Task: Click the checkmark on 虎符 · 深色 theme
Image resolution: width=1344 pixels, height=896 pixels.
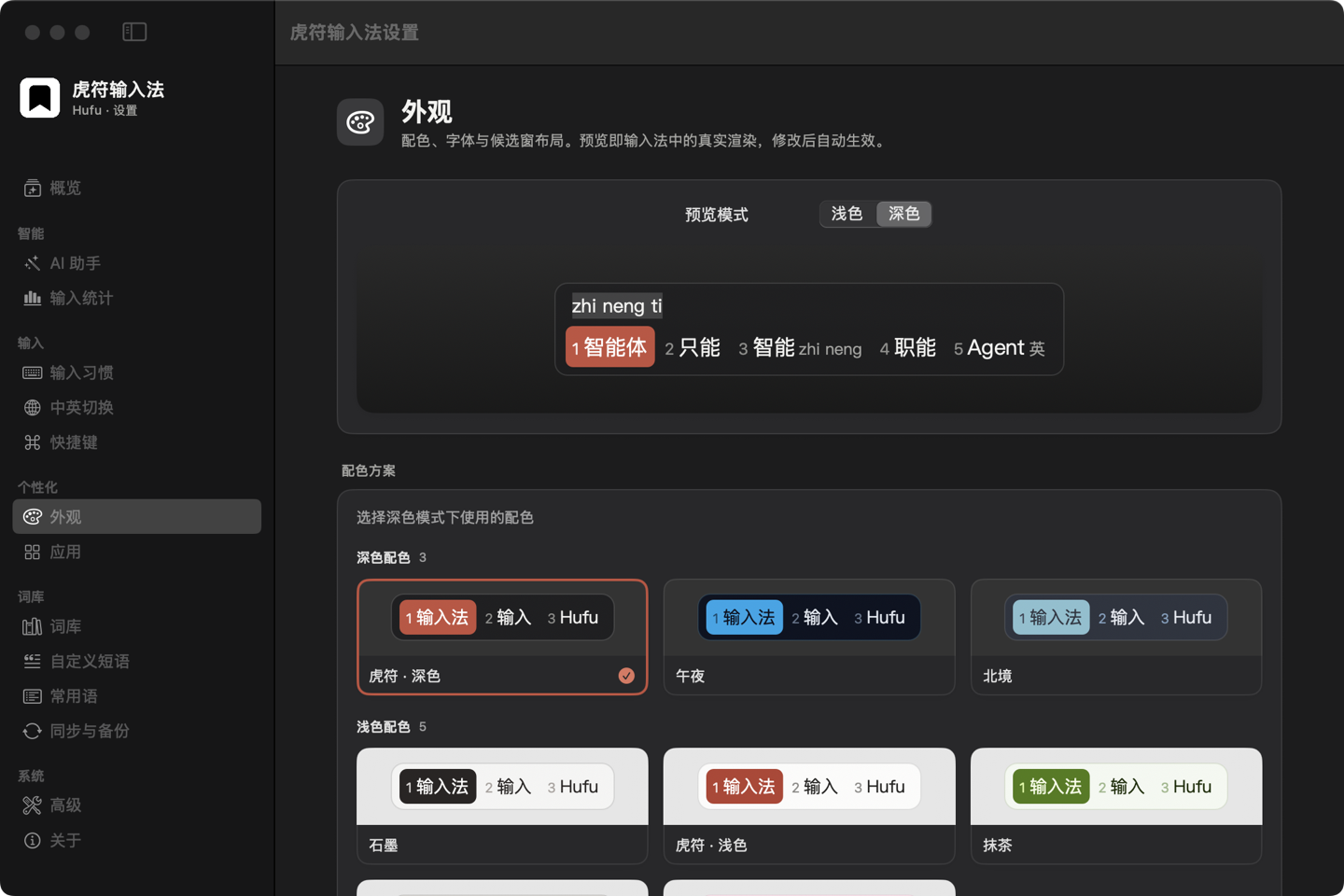Action: click(626, 676)
